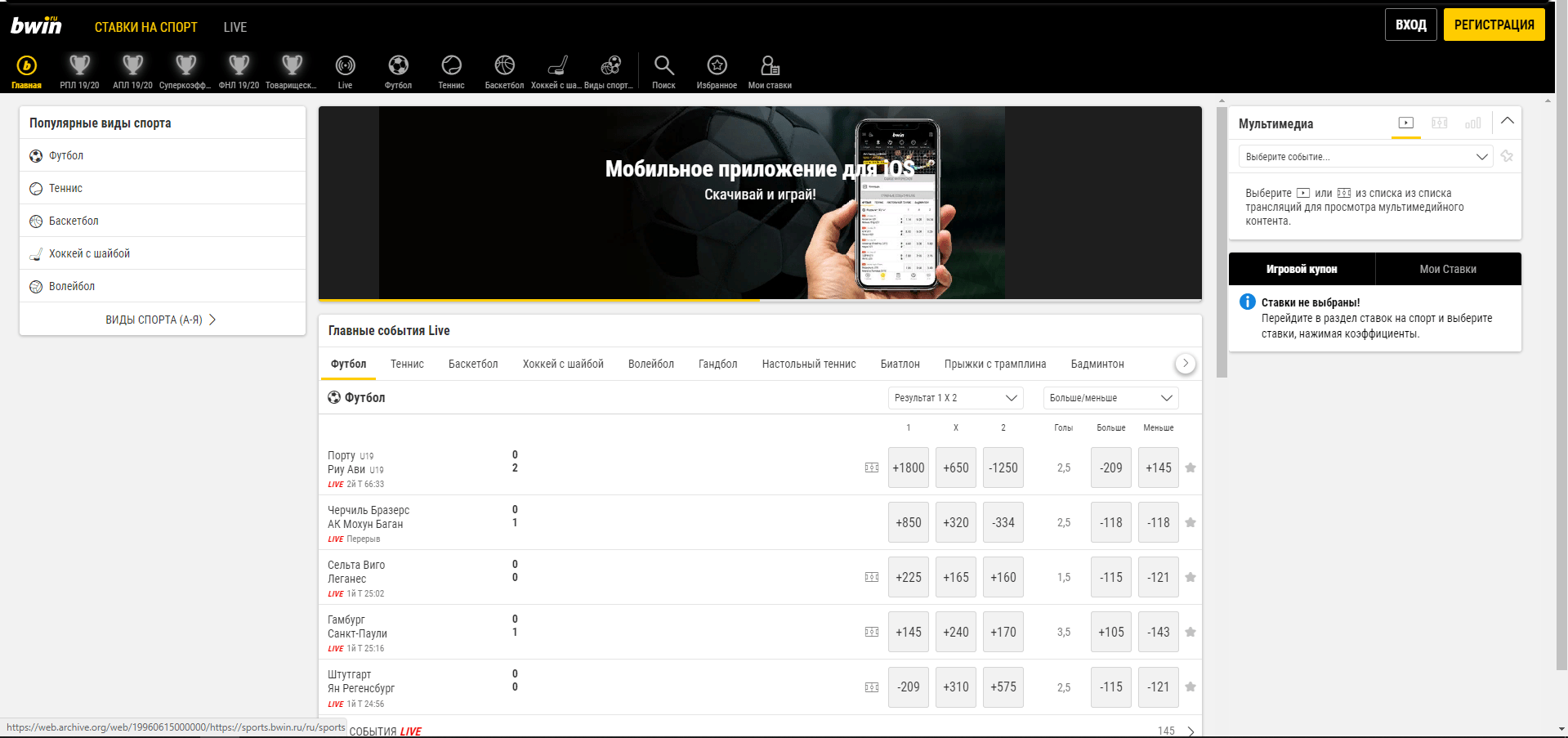
Task: Open СТАВКИ НА СПОРТ menu
Action: click(x=146, y=27)
